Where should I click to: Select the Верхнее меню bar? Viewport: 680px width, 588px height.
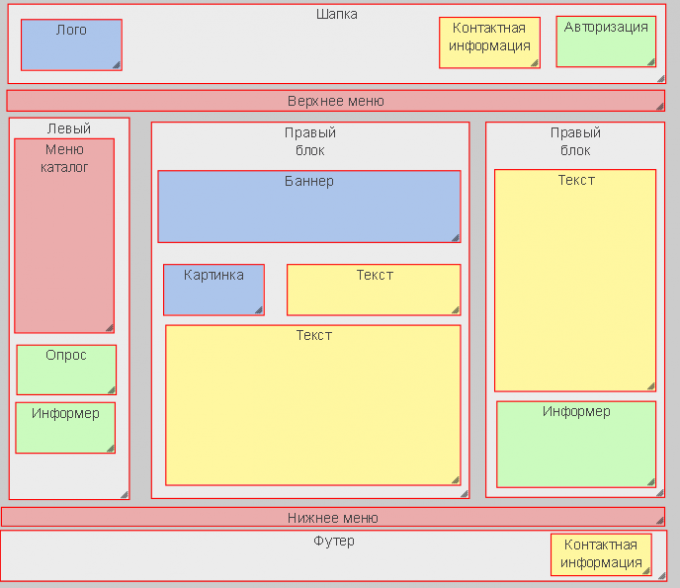(x=335, y=101)
